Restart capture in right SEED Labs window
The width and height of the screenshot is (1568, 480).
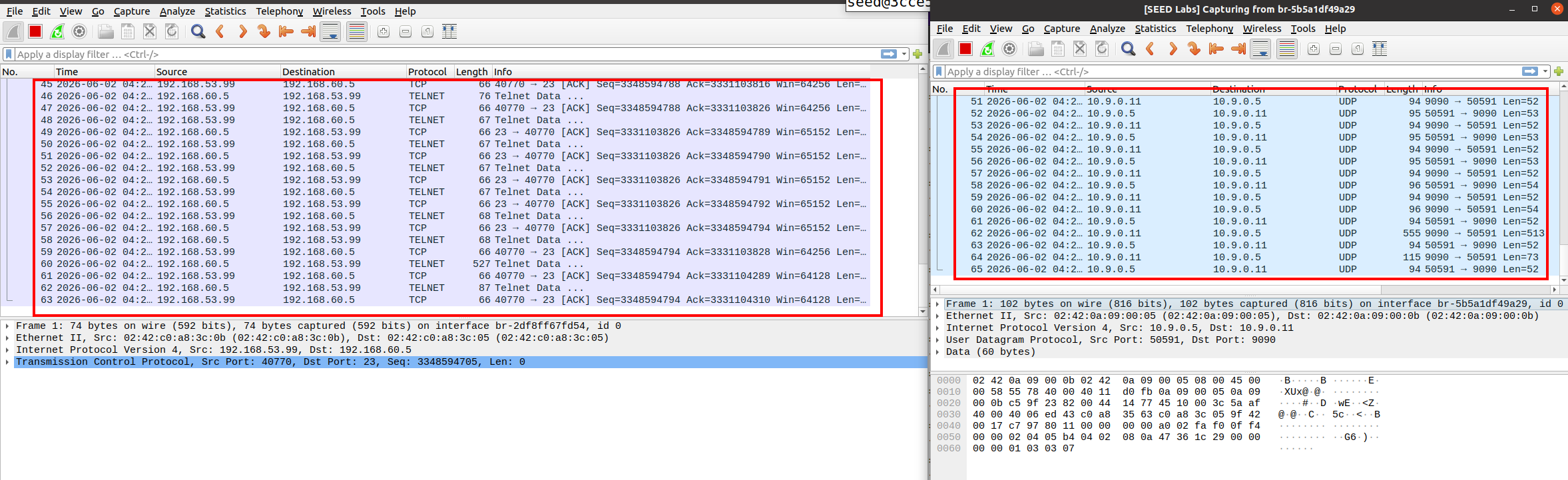[x=987, y=49]
